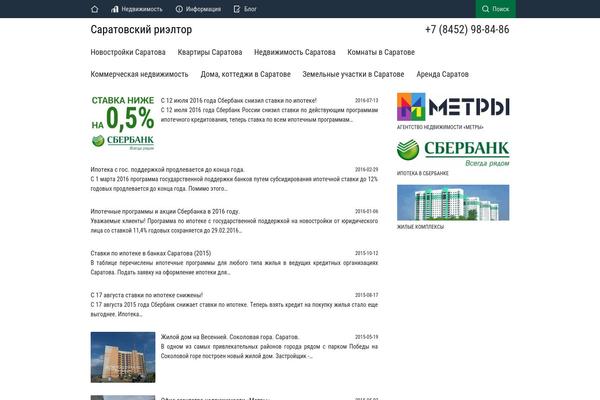Click the edit icon beside Блог
The height and width of the screenshot is (400, 600).
click(237, 9)
